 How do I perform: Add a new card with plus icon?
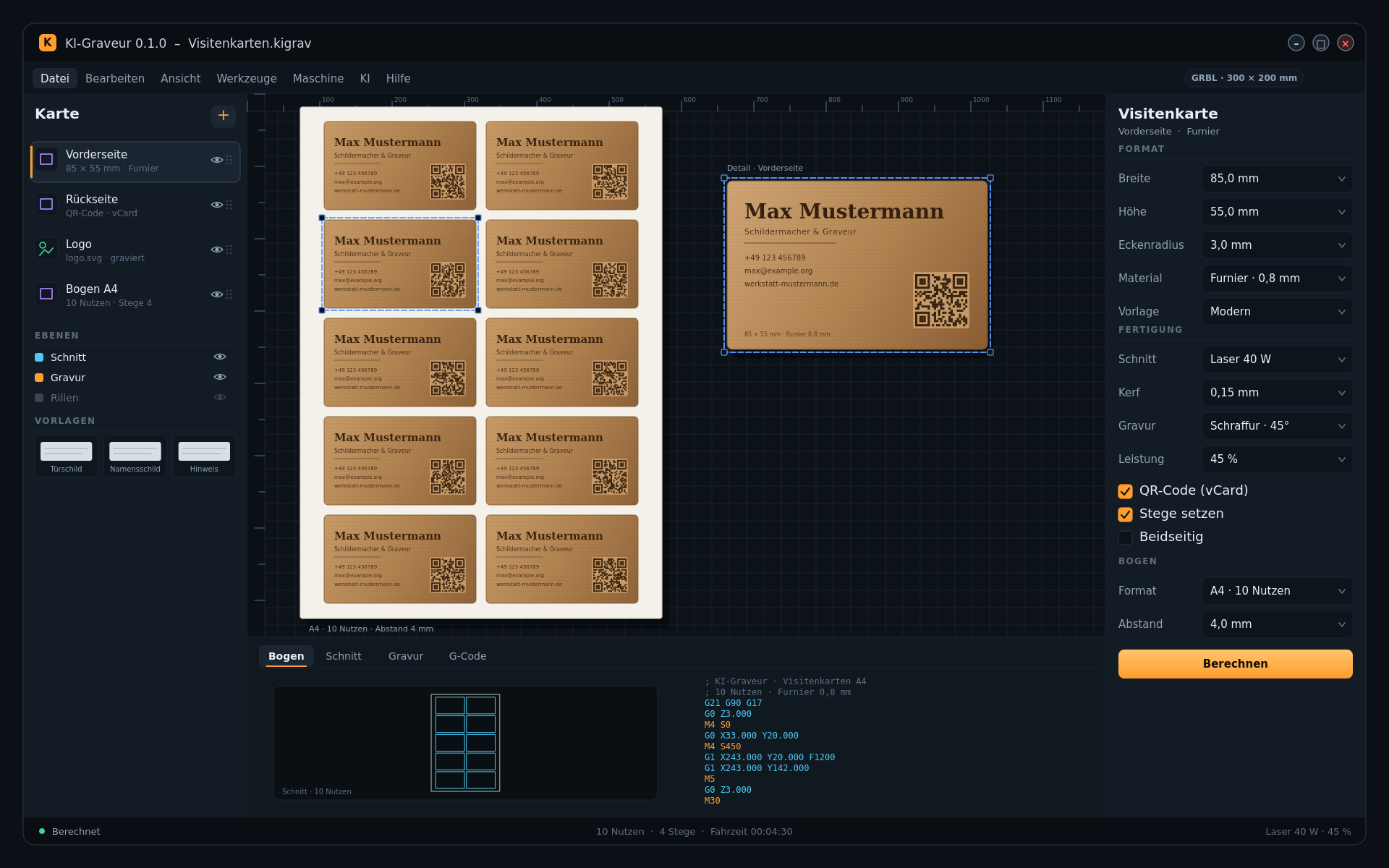coord(224,115)
